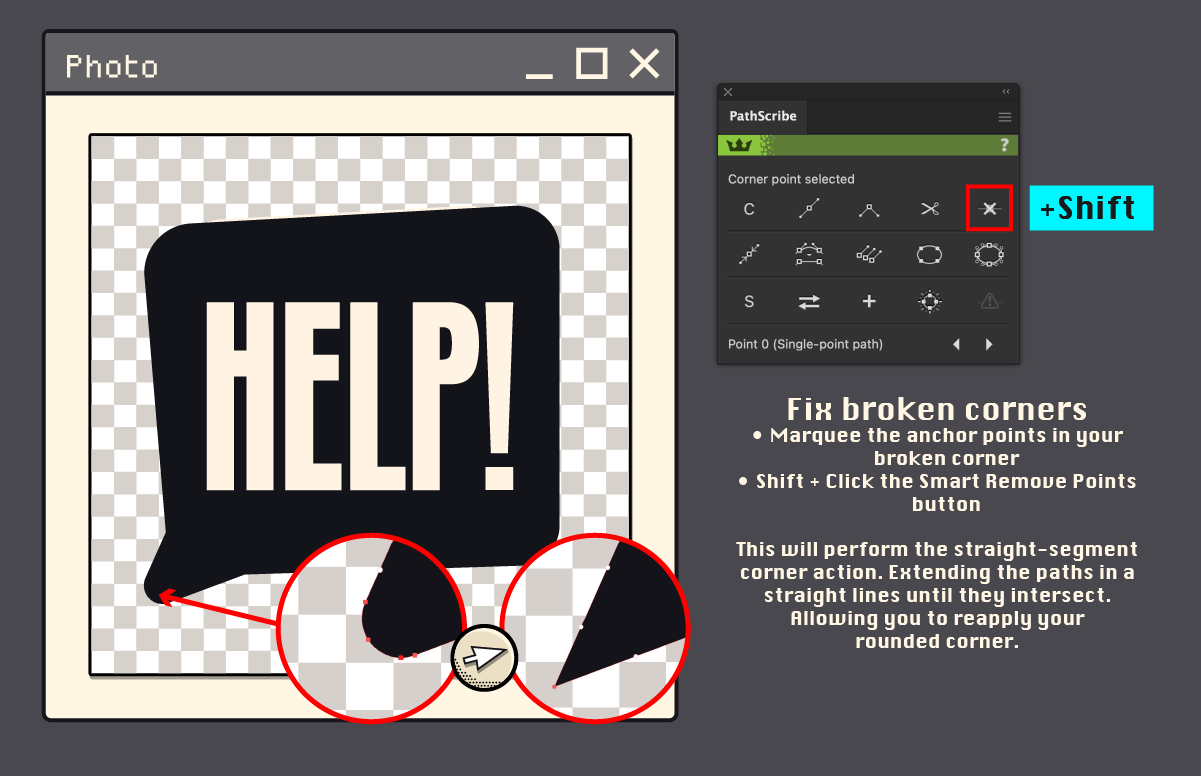The height and width of the screenshot is (776, 1201).
Task: Convert selection to a smooth point
Action: (810, 209)
